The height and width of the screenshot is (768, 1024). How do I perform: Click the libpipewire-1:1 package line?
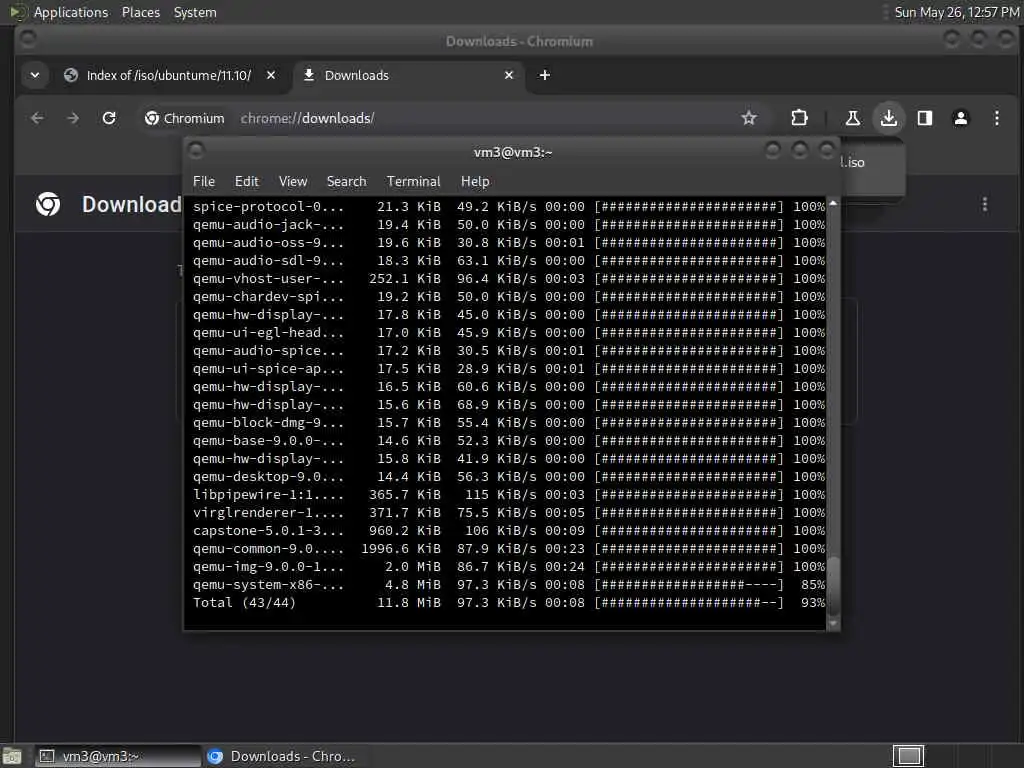click(509, 494)
